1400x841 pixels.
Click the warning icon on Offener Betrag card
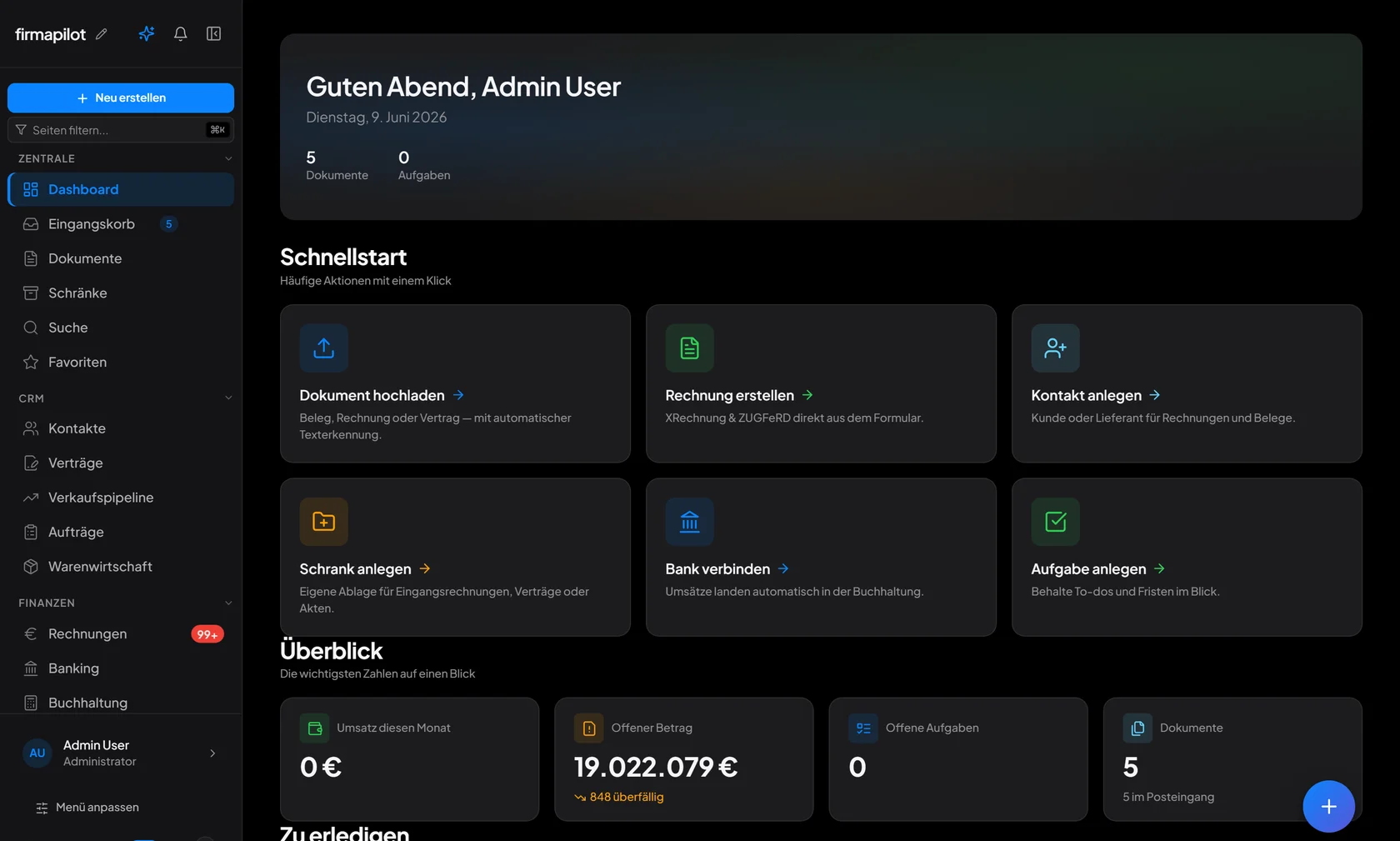pyautogui.click(x=589, y=728)
